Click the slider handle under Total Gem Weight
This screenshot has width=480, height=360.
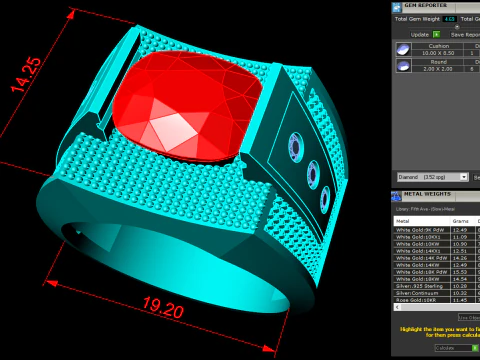(x=457, y=27)
